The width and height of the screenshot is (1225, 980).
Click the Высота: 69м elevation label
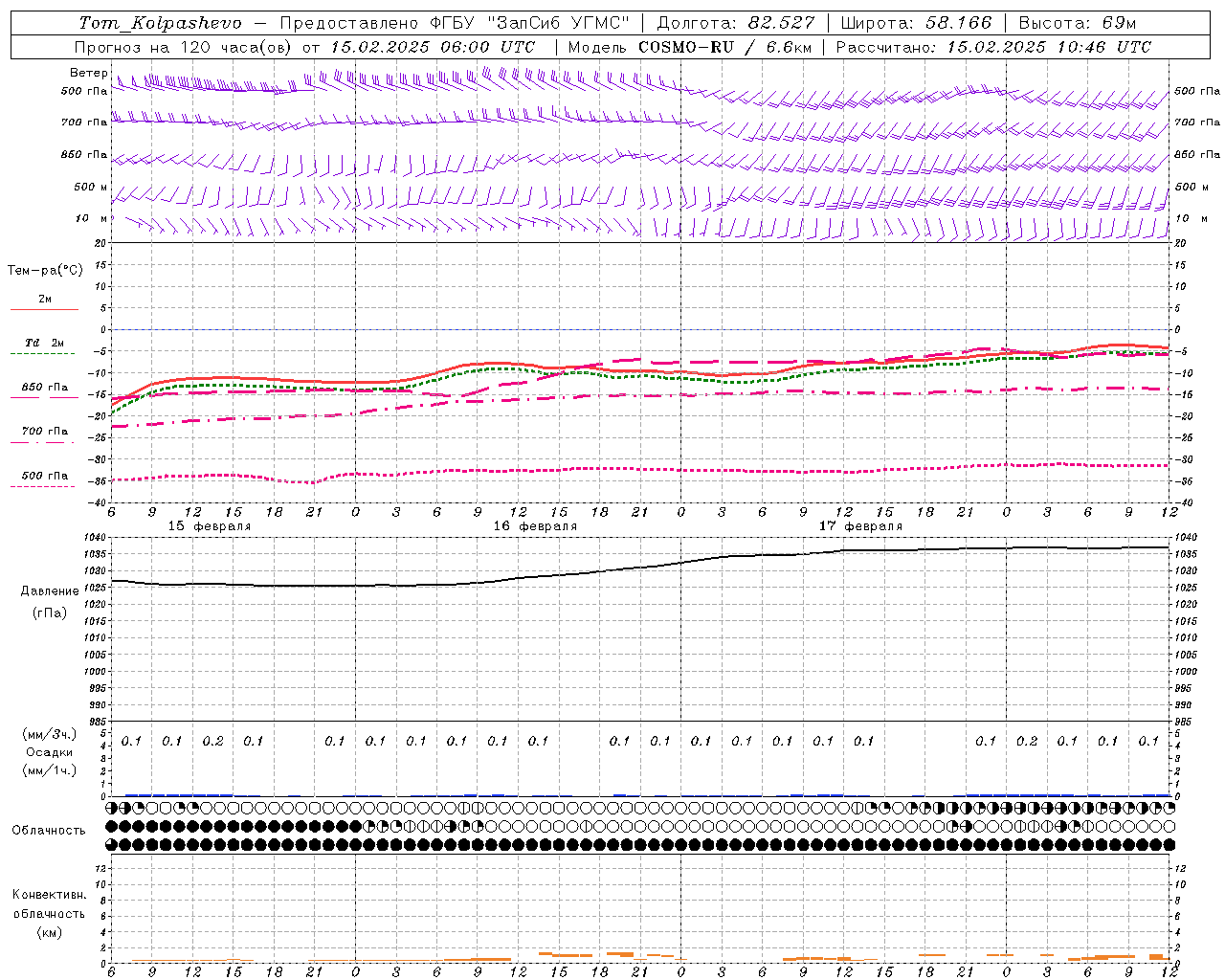pos(1078,23)
